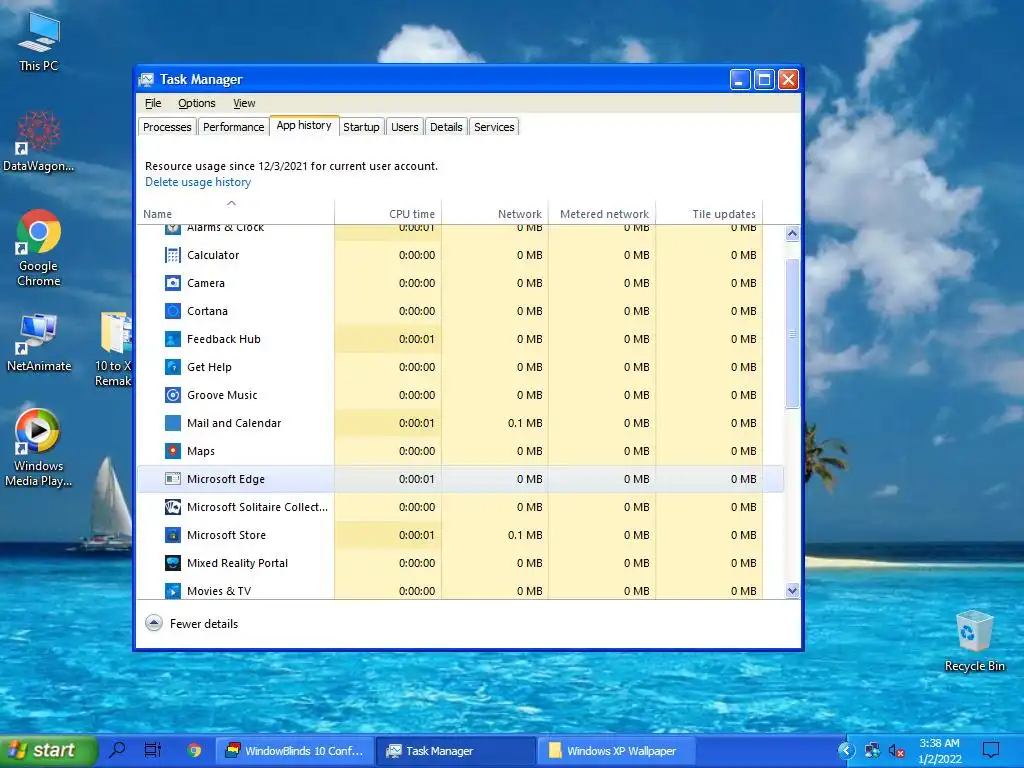Click the Microsoft Store app icon
Screen dimensions: 1024x768
[x=172, y=536]
